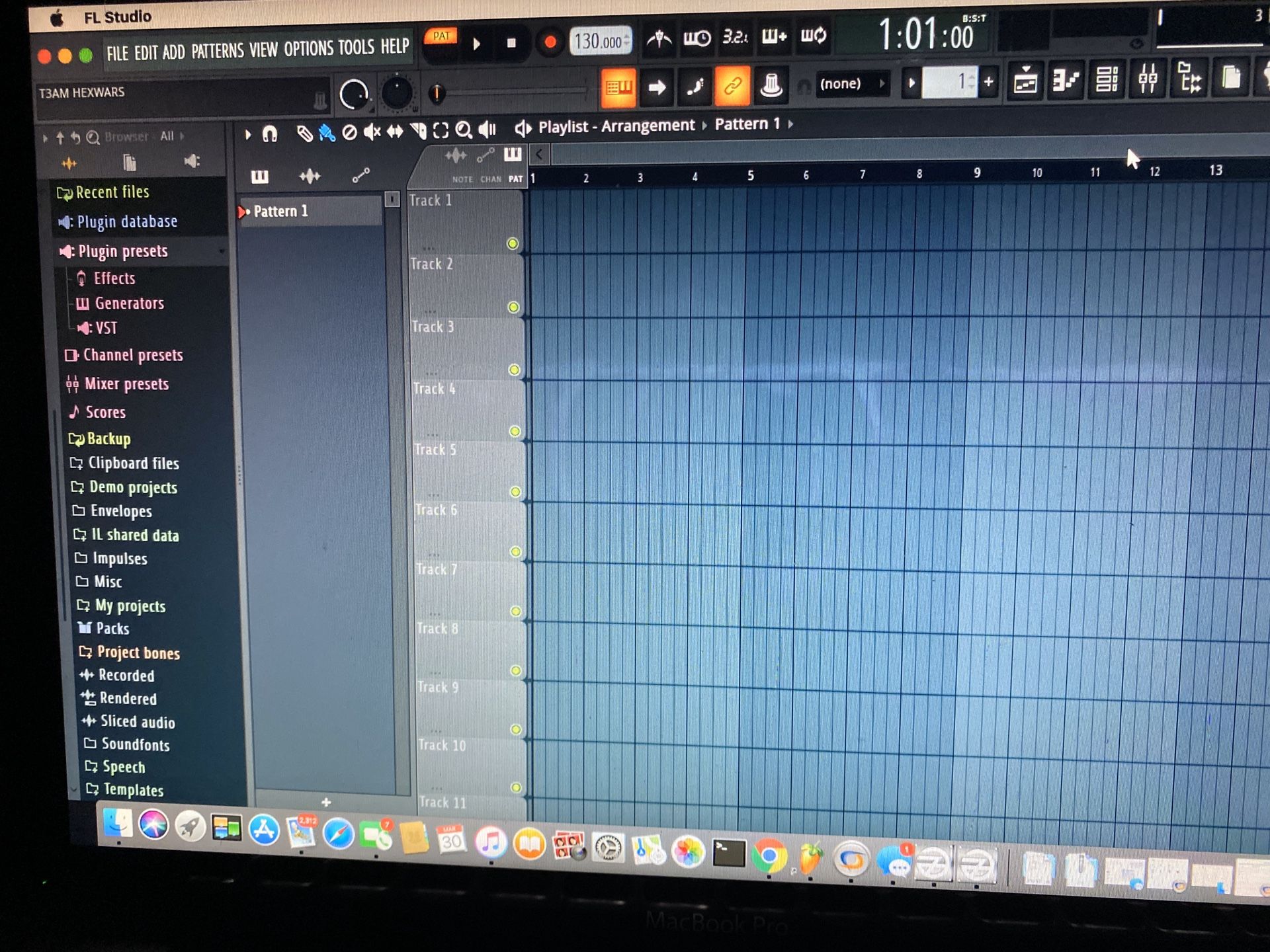Screen dimensions: 1270x952
Task: Click the picker add plus button
Action: point(326,802)
